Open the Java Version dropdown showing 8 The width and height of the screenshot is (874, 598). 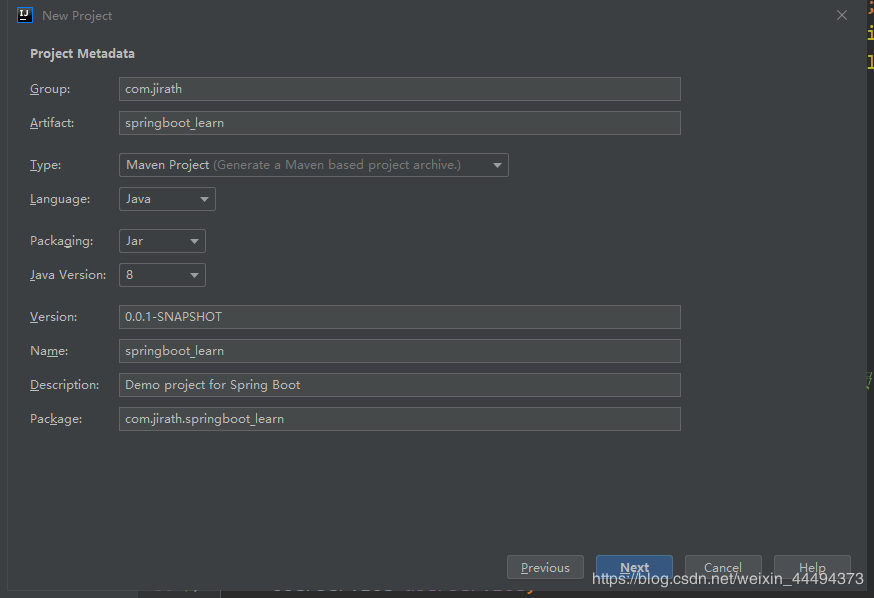pyautogui.click(x=162, y=275)
